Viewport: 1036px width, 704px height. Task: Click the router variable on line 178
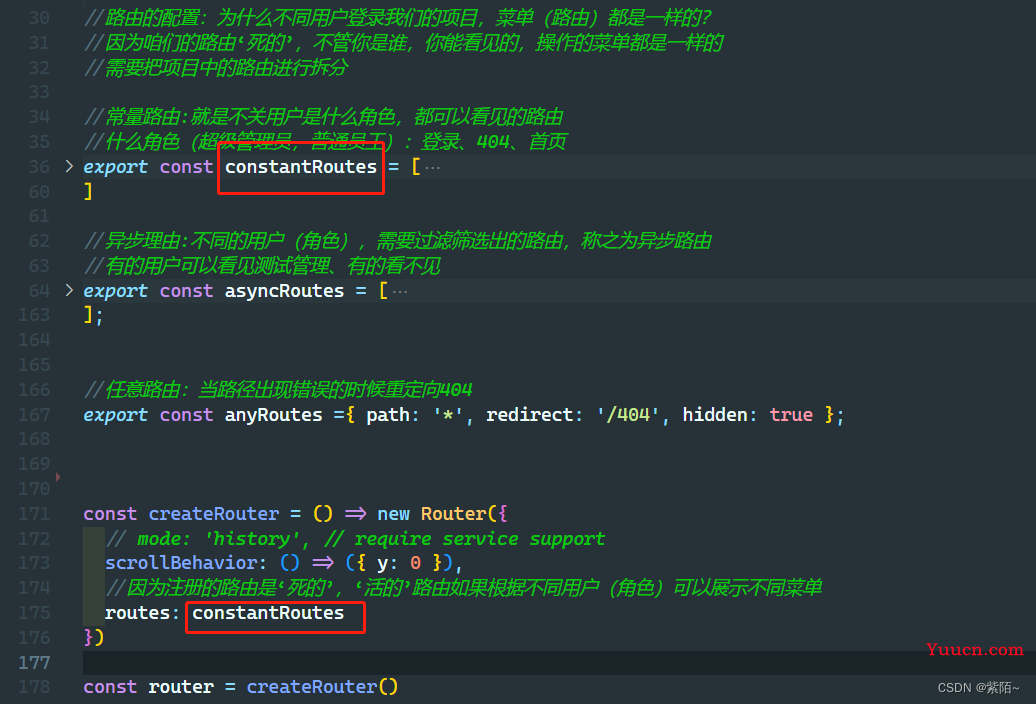click(181, 687)
